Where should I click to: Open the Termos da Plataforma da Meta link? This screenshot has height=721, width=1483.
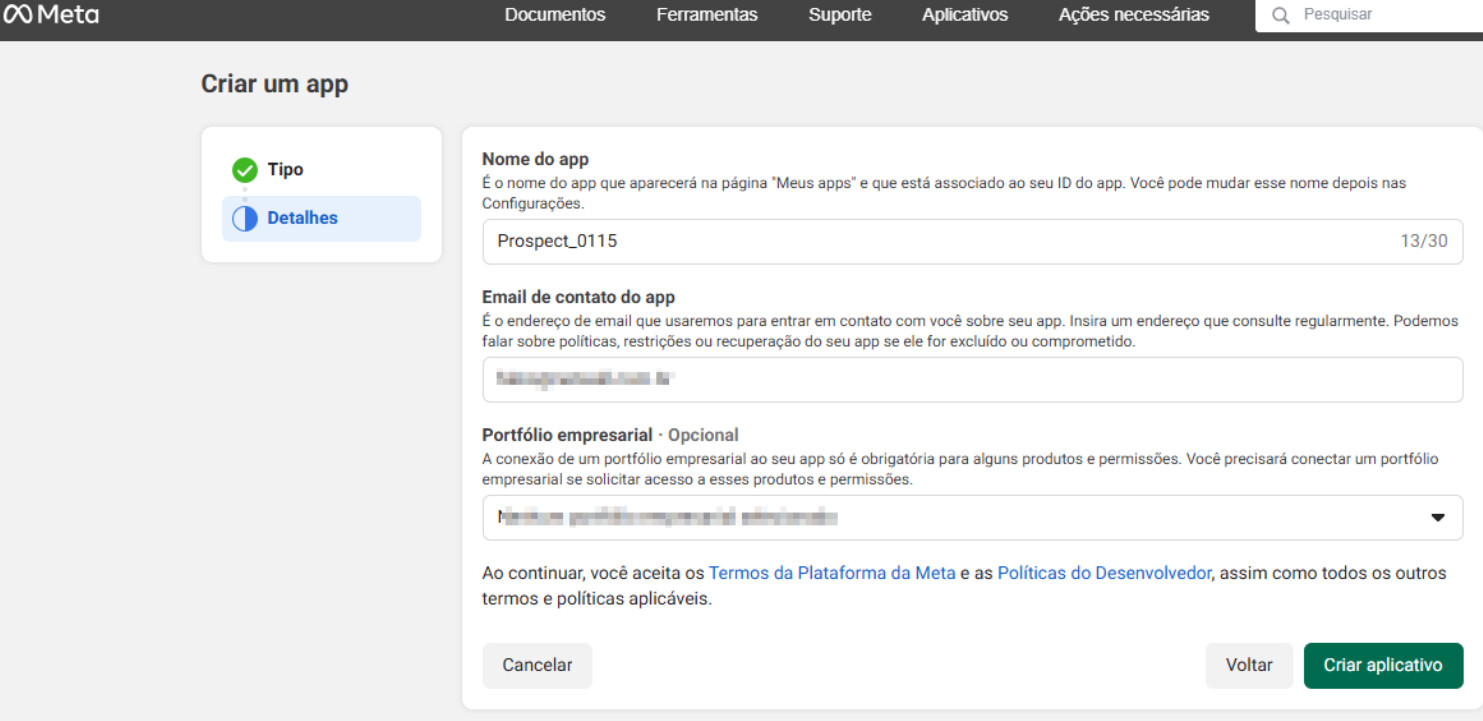coord(832,573)
